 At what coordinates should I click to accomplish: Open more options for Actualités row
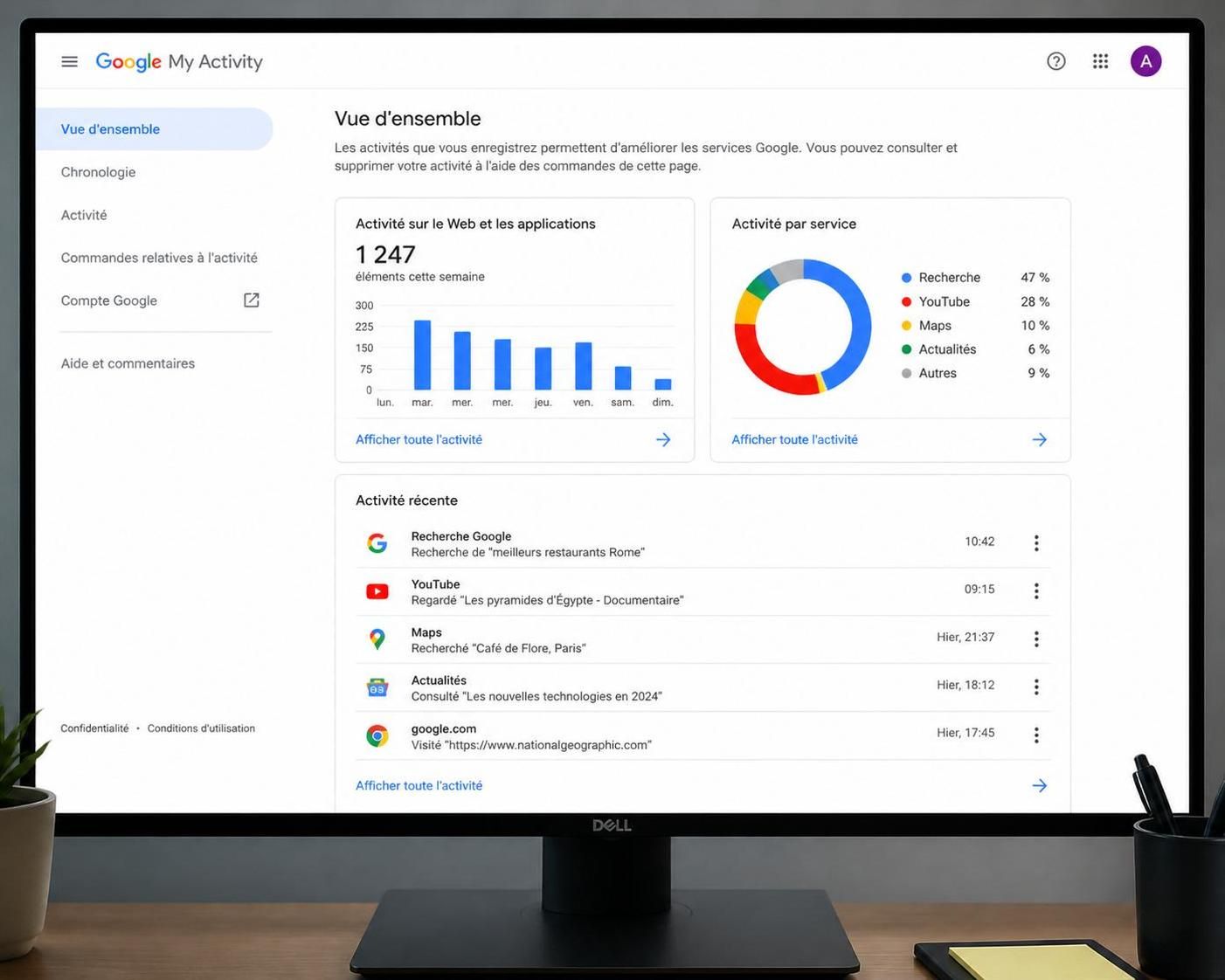pyautogui.click(x=1036, y=687)
